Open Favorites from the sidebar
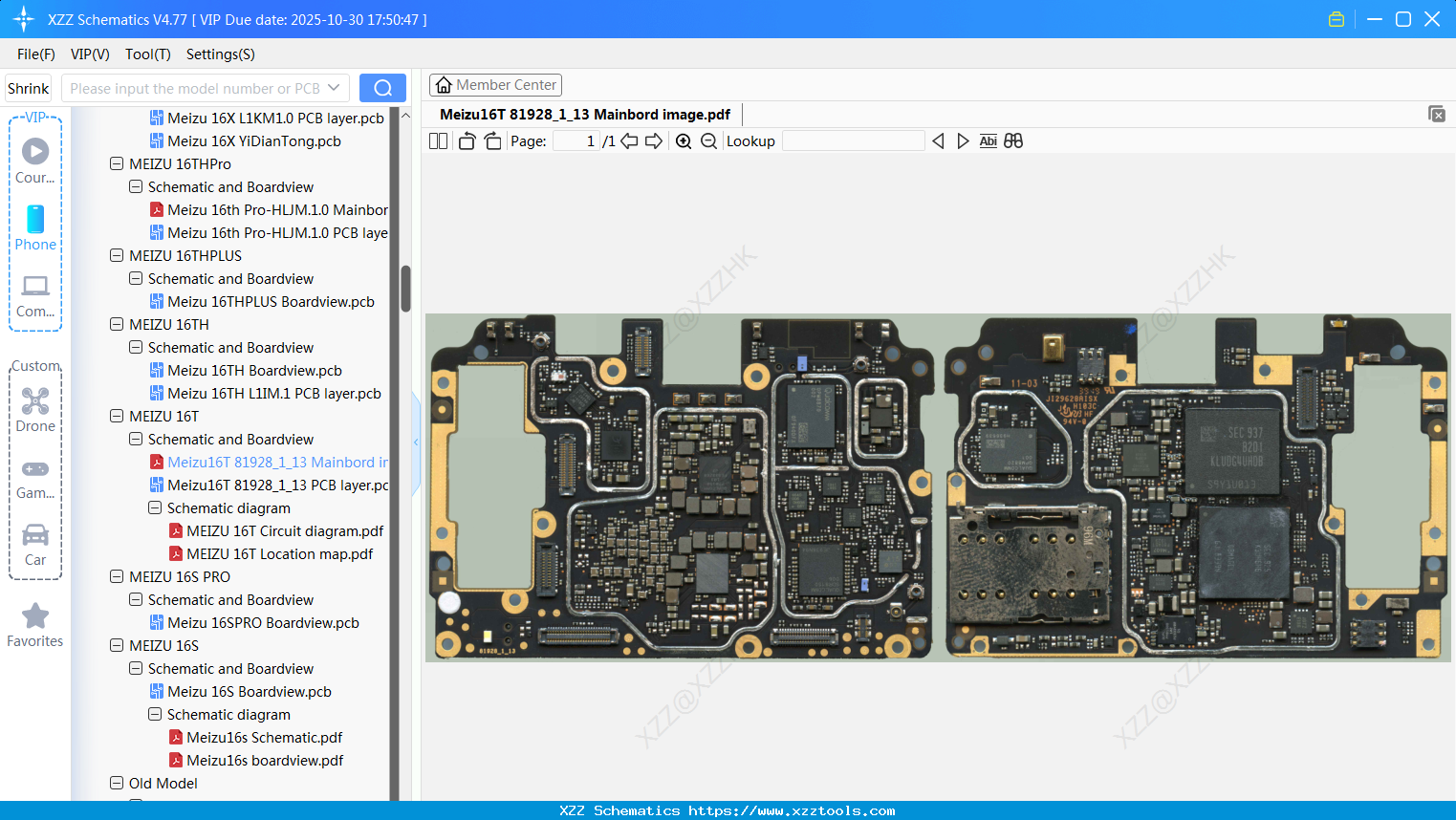Viewport: 1456px width, 820px height. 35,625
